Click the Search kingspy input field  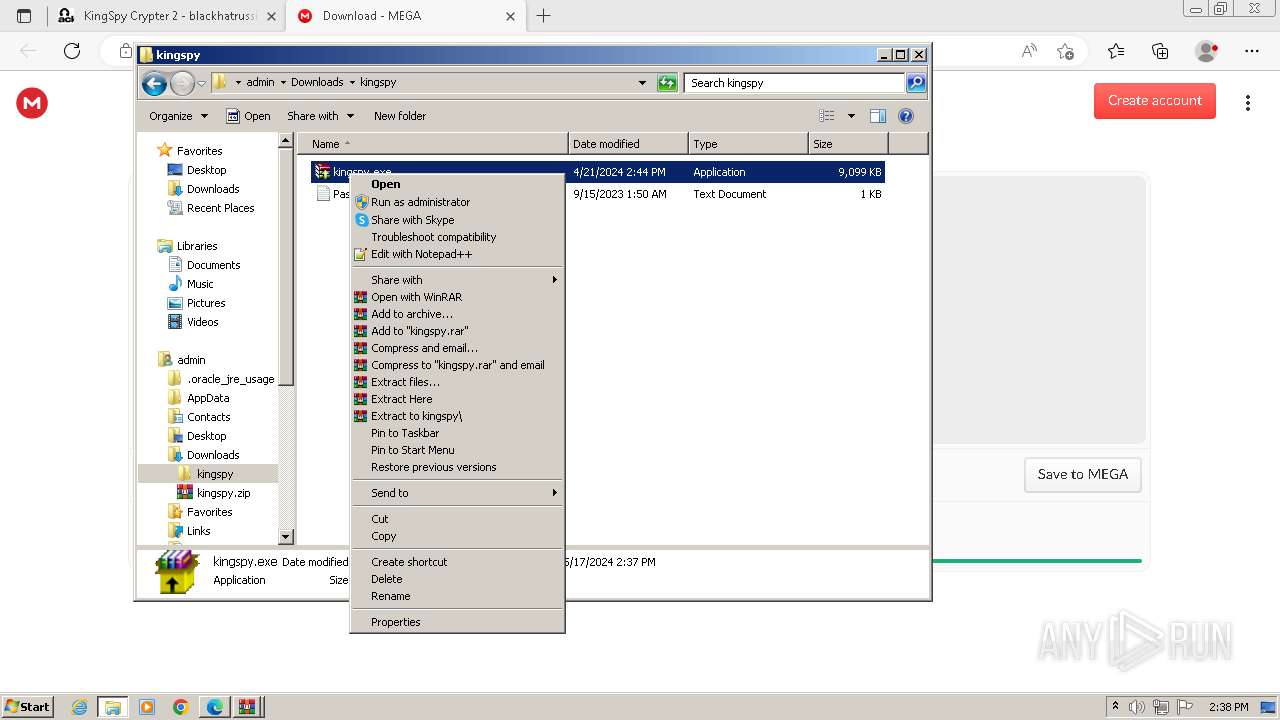coord(795,83)
